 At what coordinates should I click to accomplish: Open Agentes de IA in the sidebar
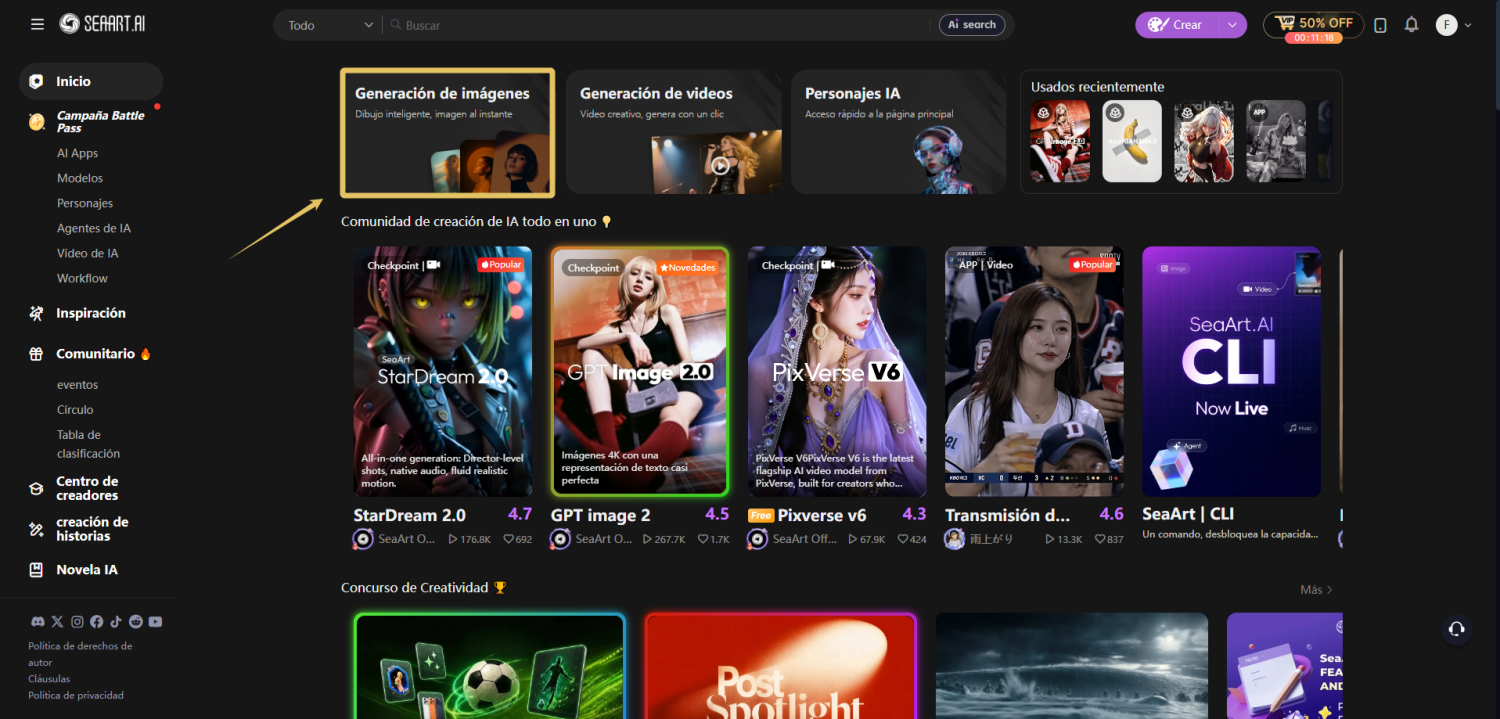click(x=94, y=228)
